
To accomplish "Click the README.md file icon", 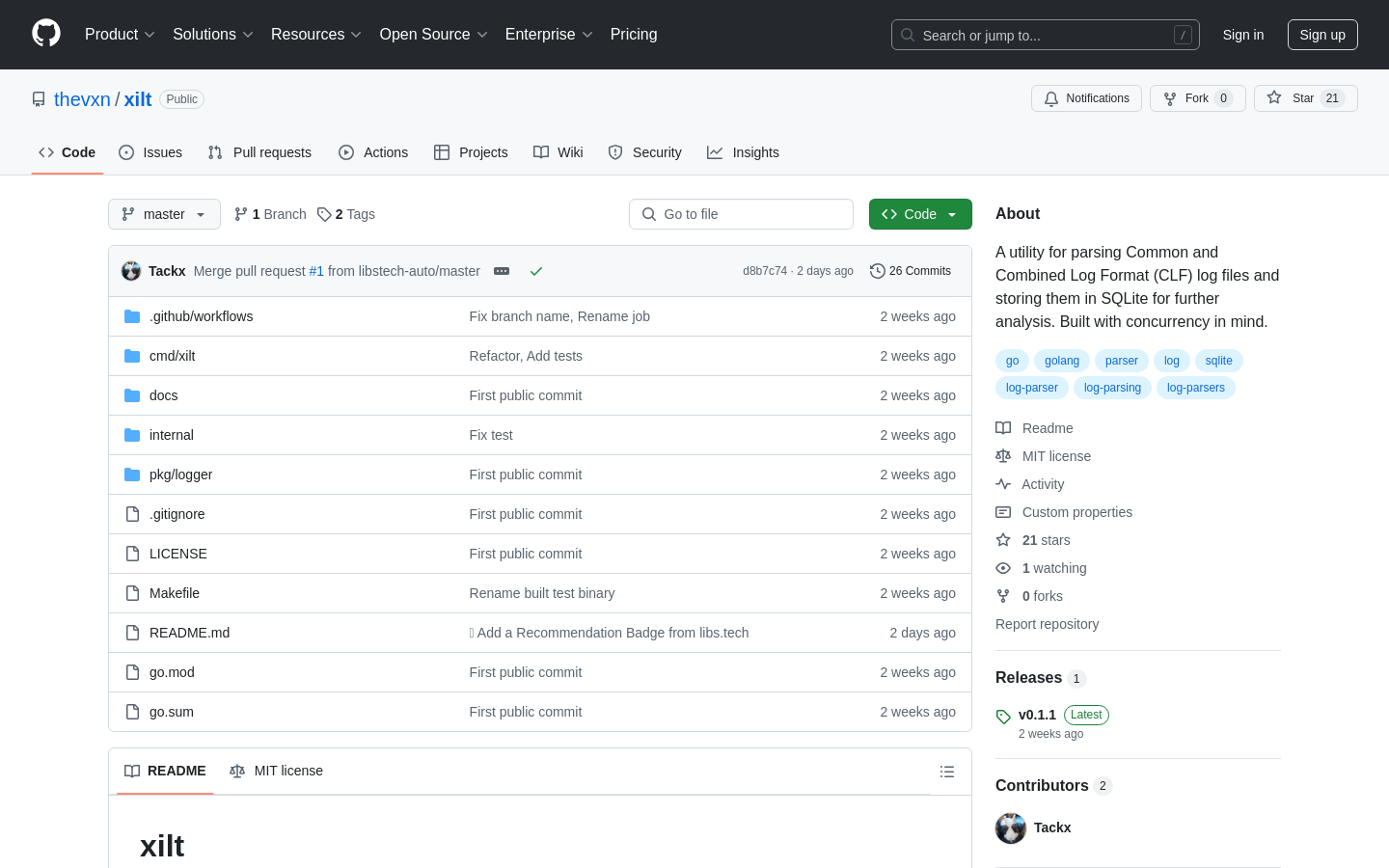I will click(x=132, y=633).
